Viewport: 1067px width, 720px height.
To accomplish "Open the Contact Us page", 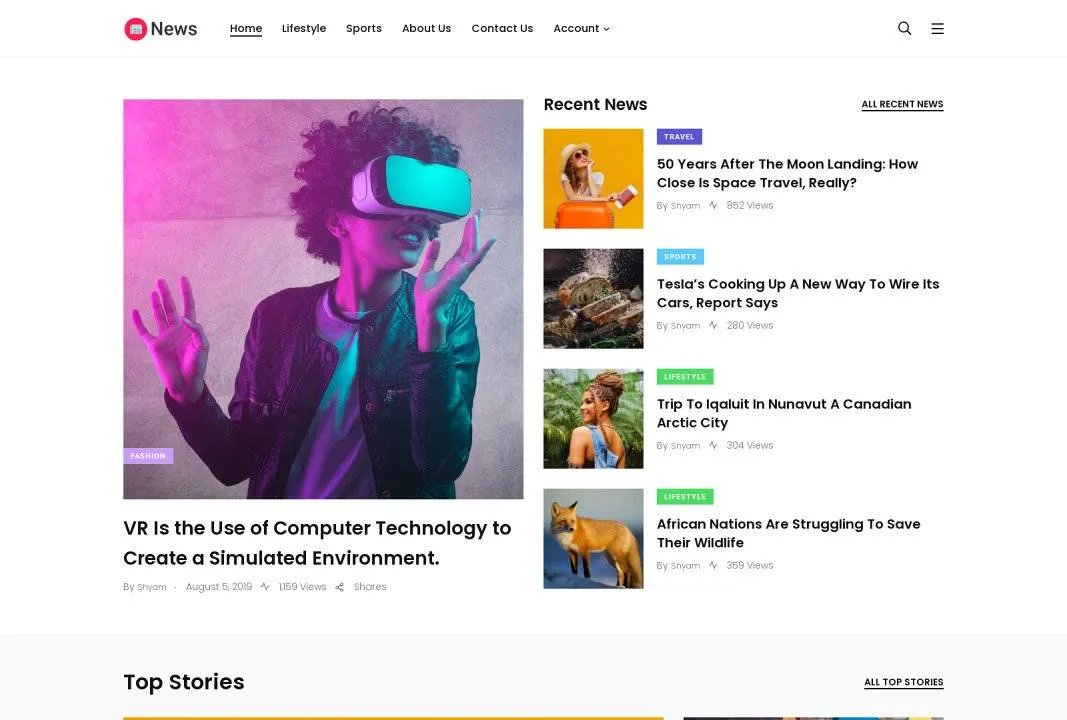I will [x=502, y=28].
